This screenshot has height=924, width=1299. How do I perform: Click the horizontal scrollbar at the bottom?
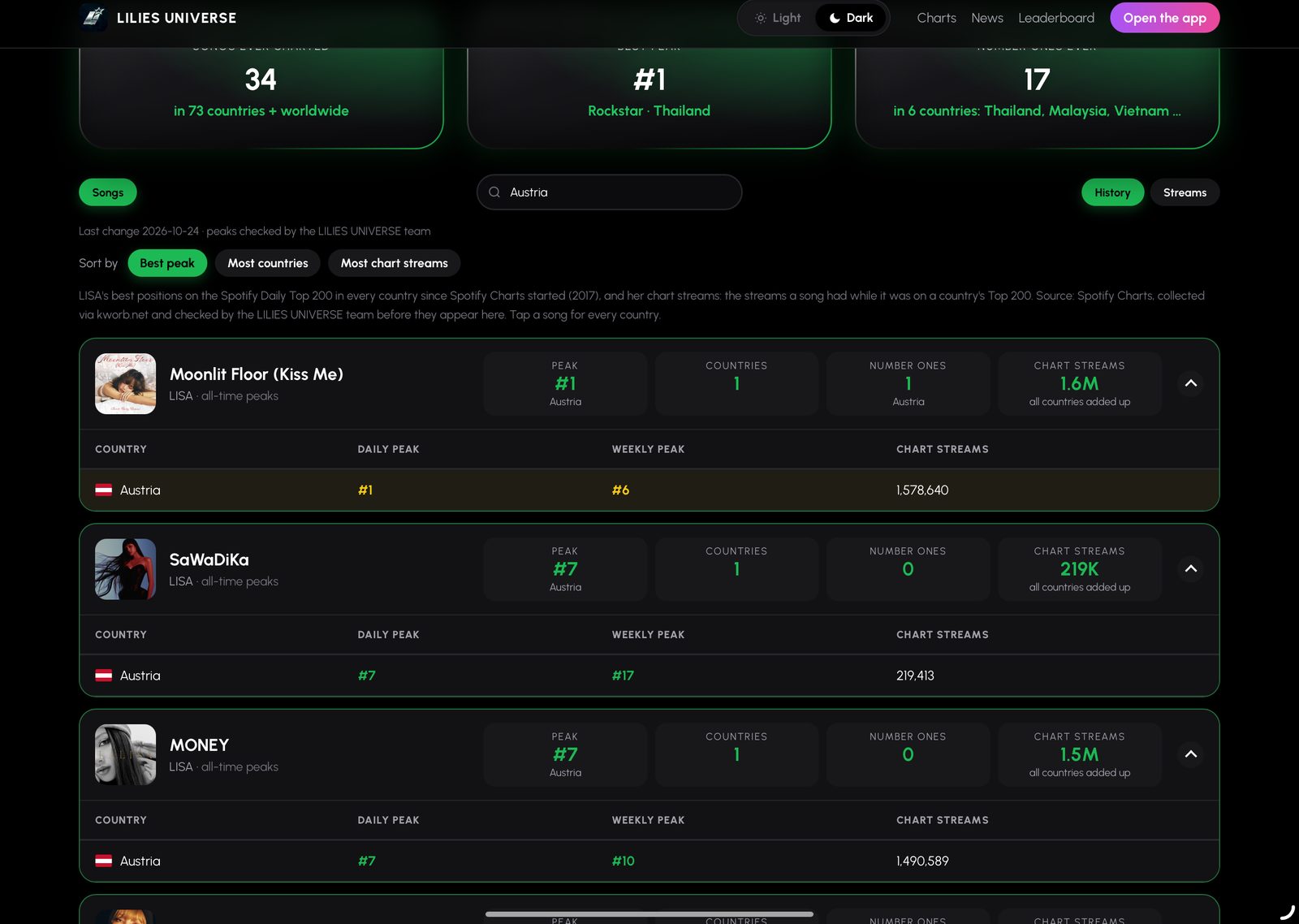click(x=649, y=914)
